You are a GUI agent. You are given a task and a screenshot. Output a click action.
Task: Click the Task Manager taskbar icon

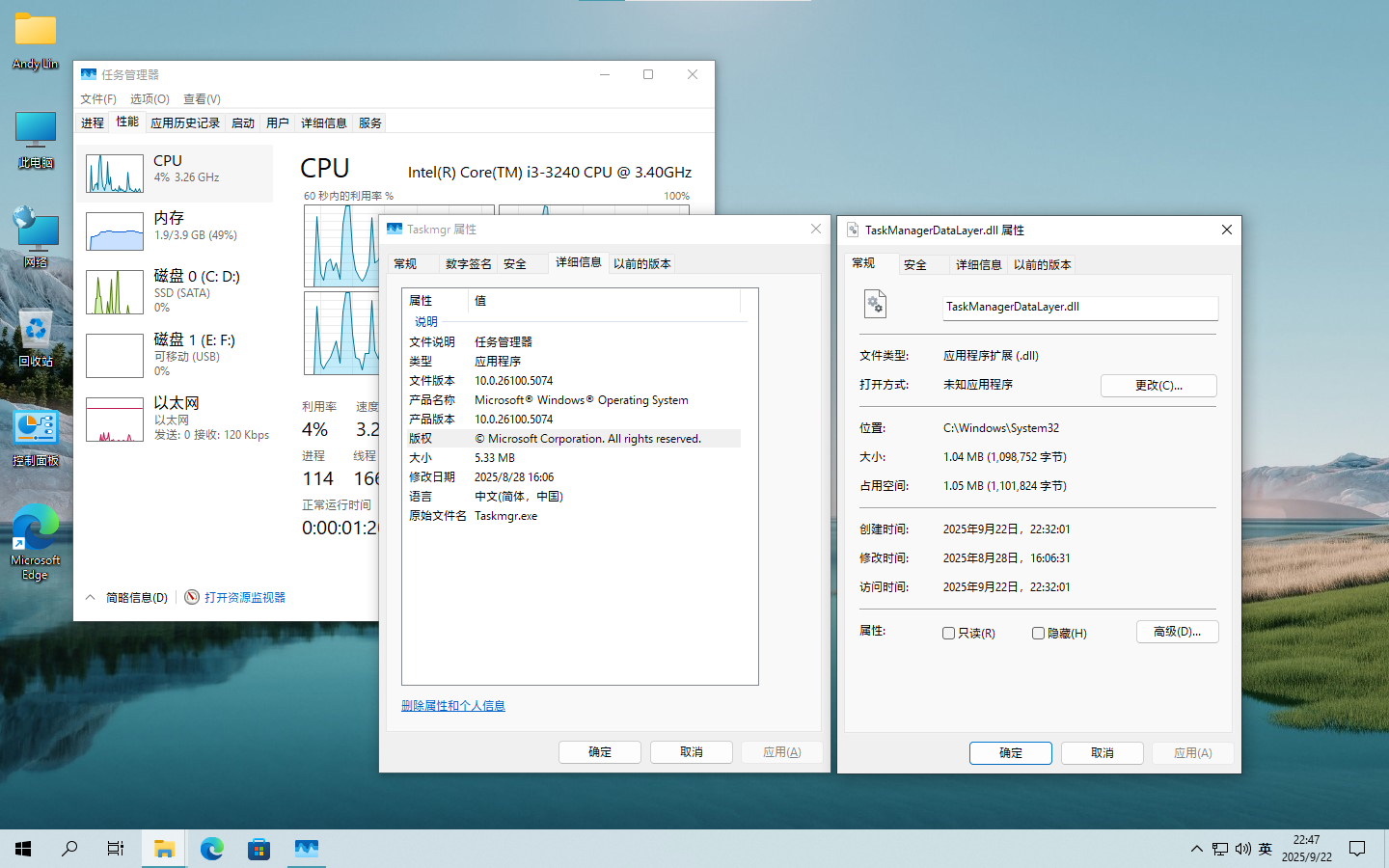[306, 849]
